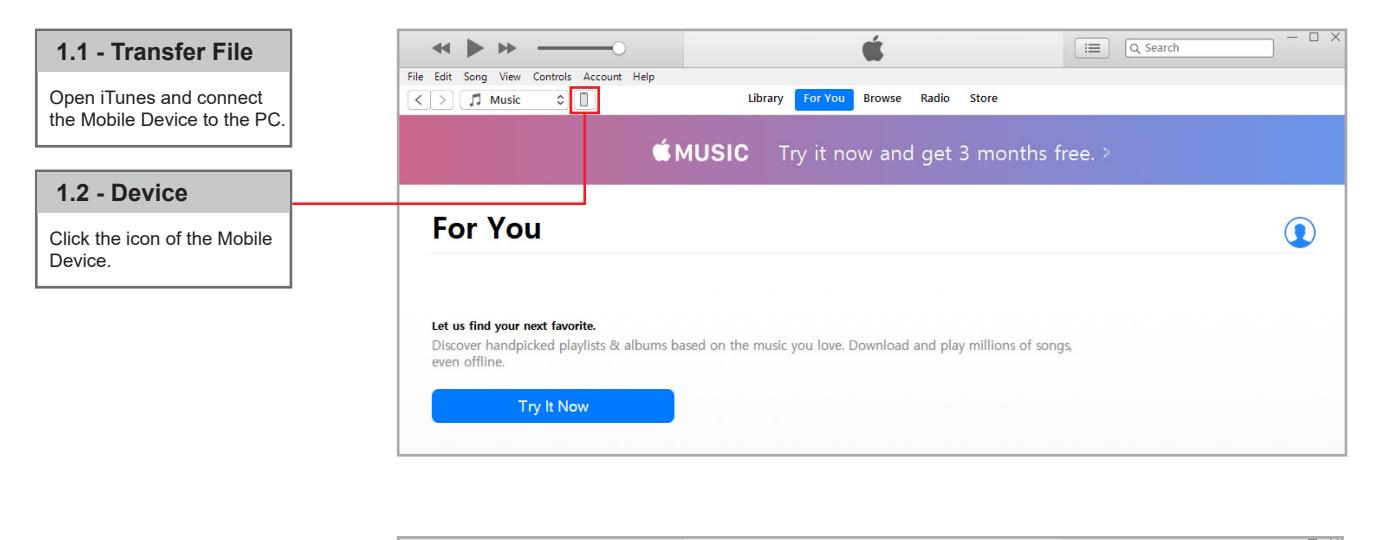Click the Apple logo in the display area
This screenshot has height=540, width=1373.
[x=872, y=48]
